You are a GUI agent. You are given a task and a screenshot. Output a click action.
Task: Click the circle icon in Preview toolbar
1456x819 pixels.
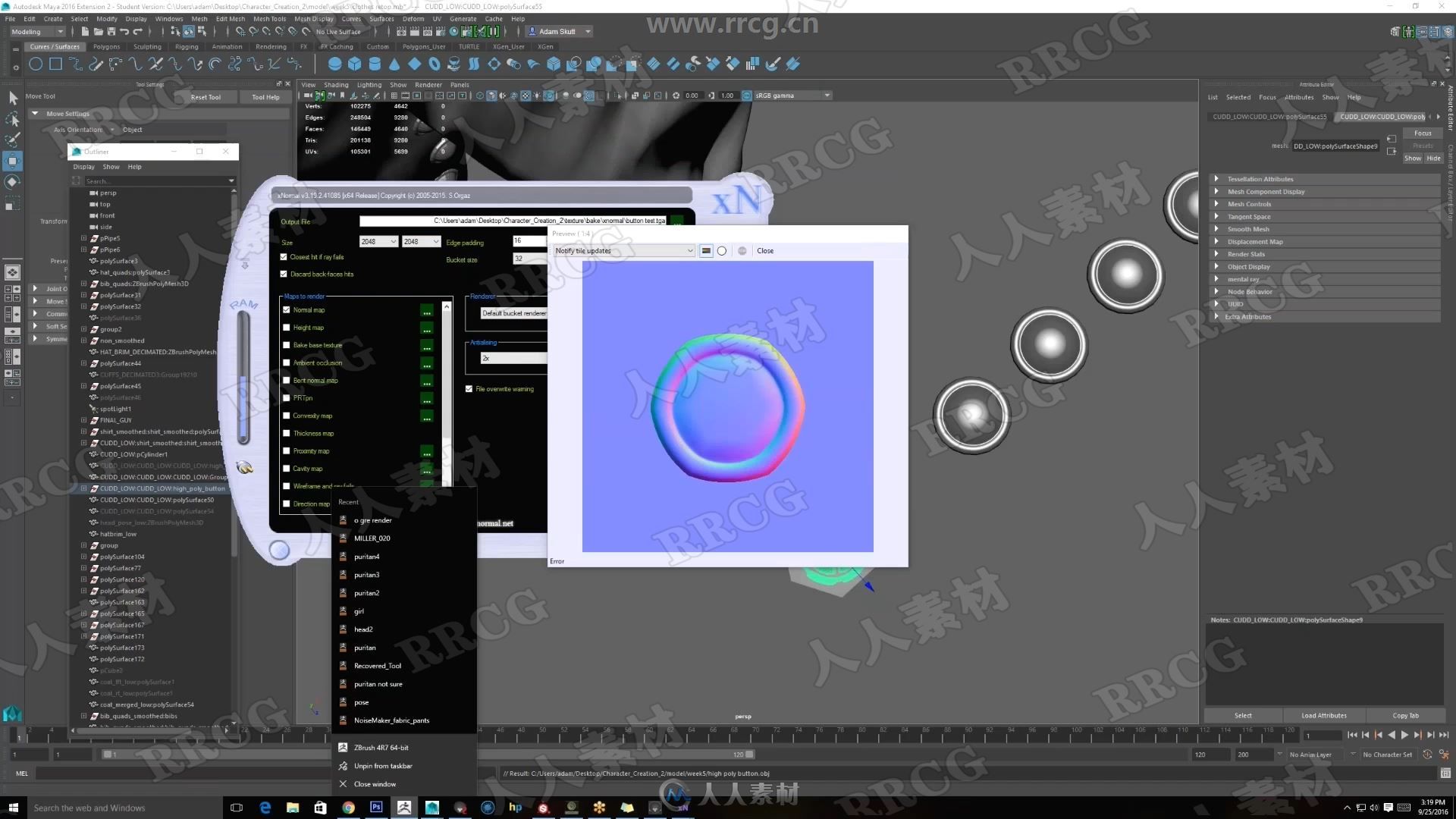pos(722,251)
